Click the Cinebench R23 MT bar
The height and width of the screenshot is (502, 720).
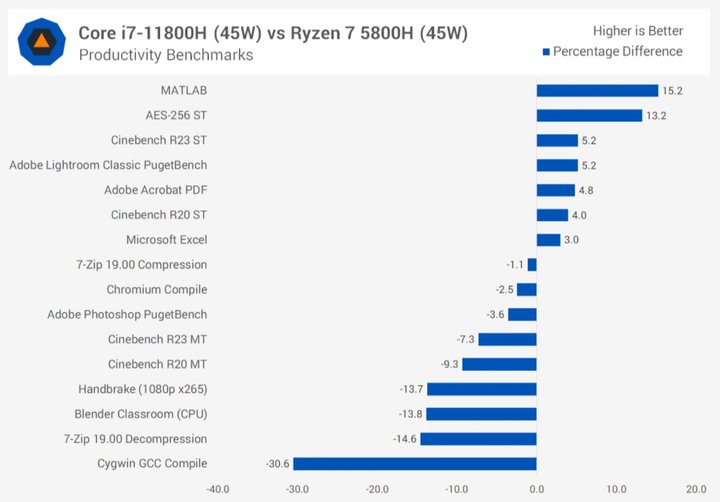click(x=507, y=340)
